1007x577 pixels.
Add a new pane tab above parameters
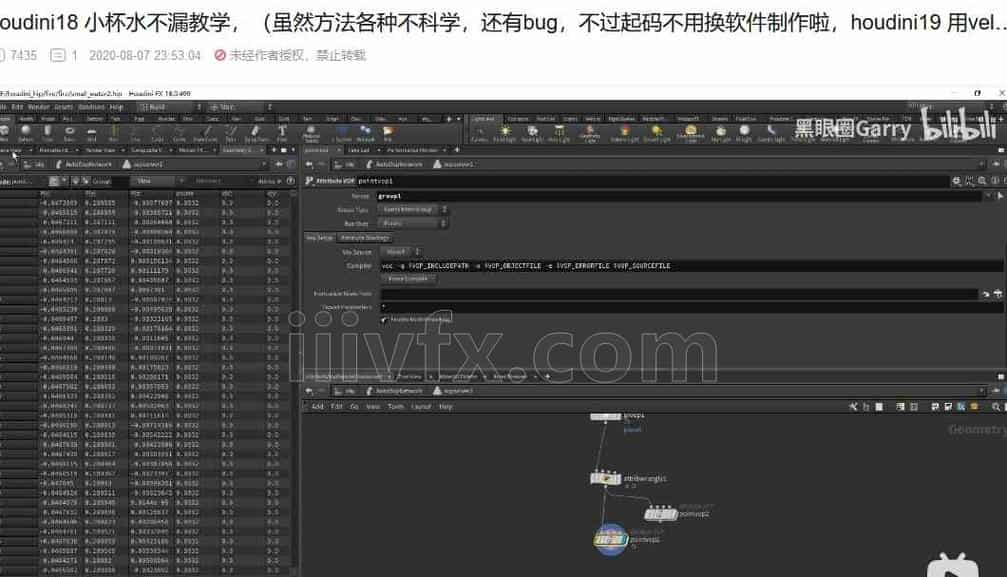click(x=457, y=150)
